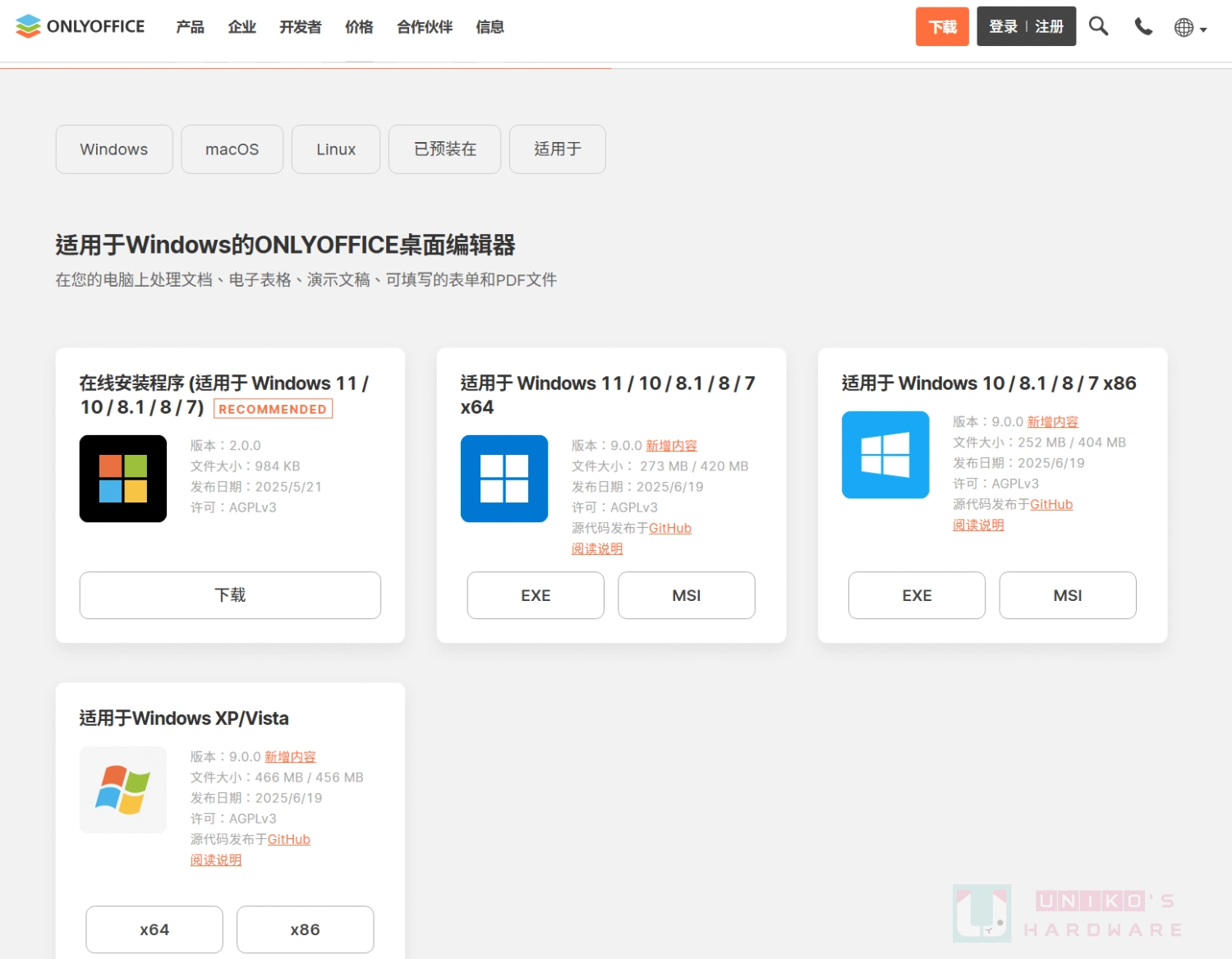Click heading 适用于Windows的ONLYOFFICE桌面编辑器

coord(285,245)
